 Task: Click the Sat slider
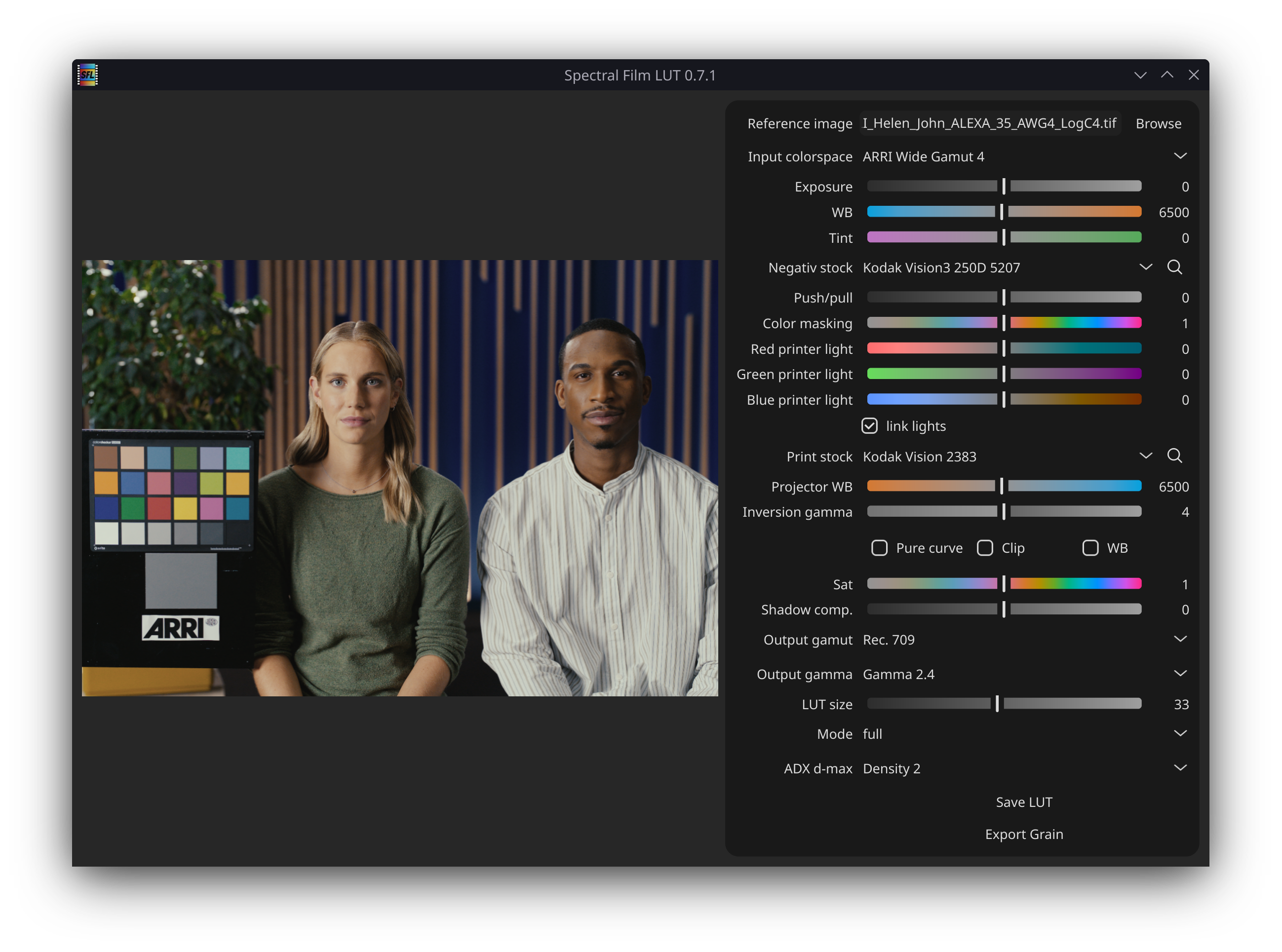coord(1004,584)
